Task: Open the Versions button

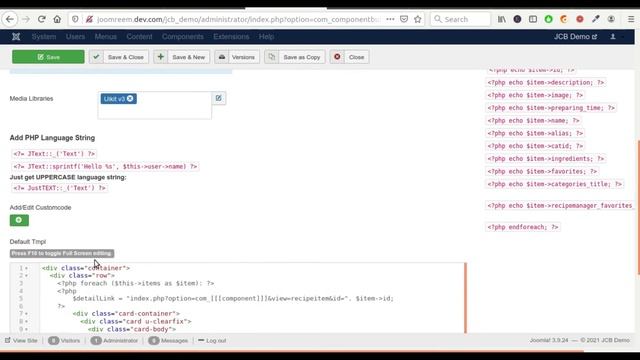Action: coord(237,57)
